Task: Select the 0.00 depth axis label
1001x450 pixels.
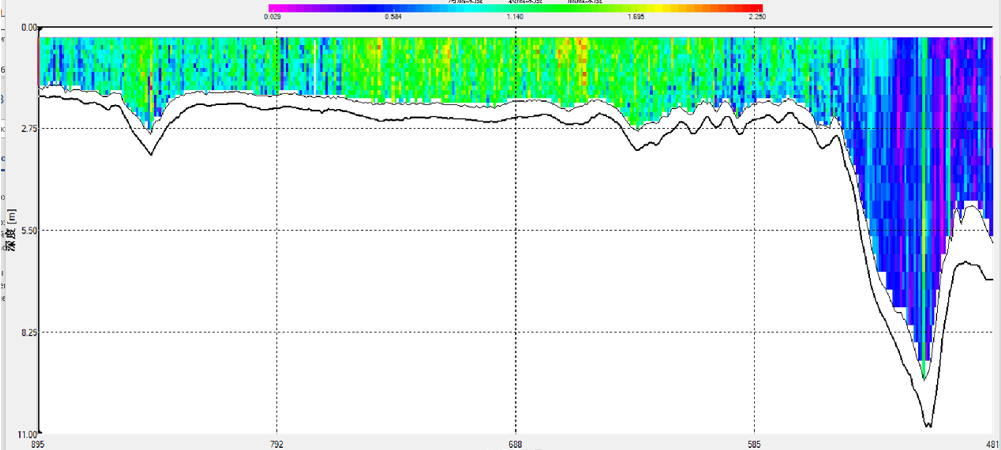Action: click(27, 28)
